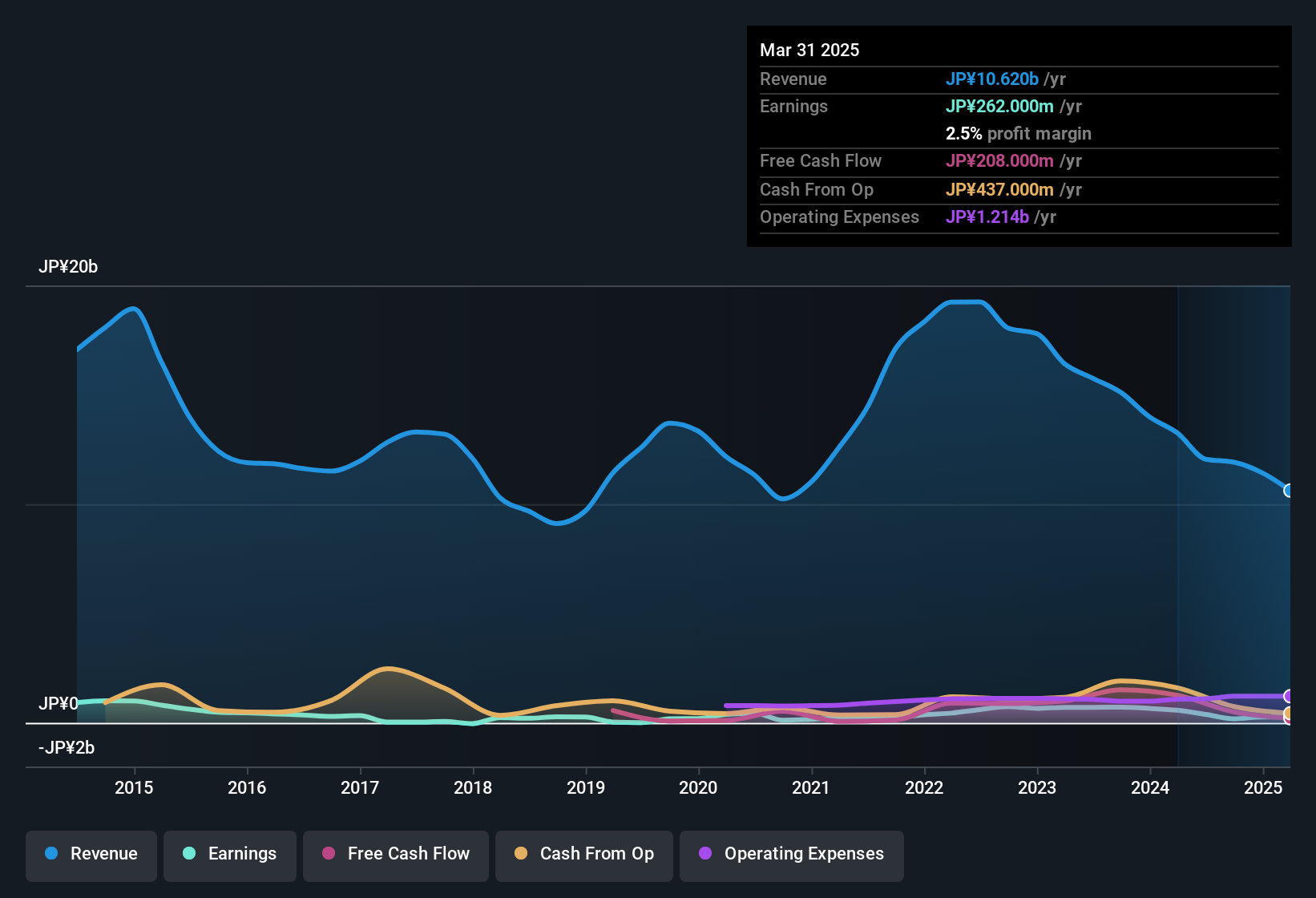
Task: Toggle the Revenue legend button
Action: pos(91,855)
